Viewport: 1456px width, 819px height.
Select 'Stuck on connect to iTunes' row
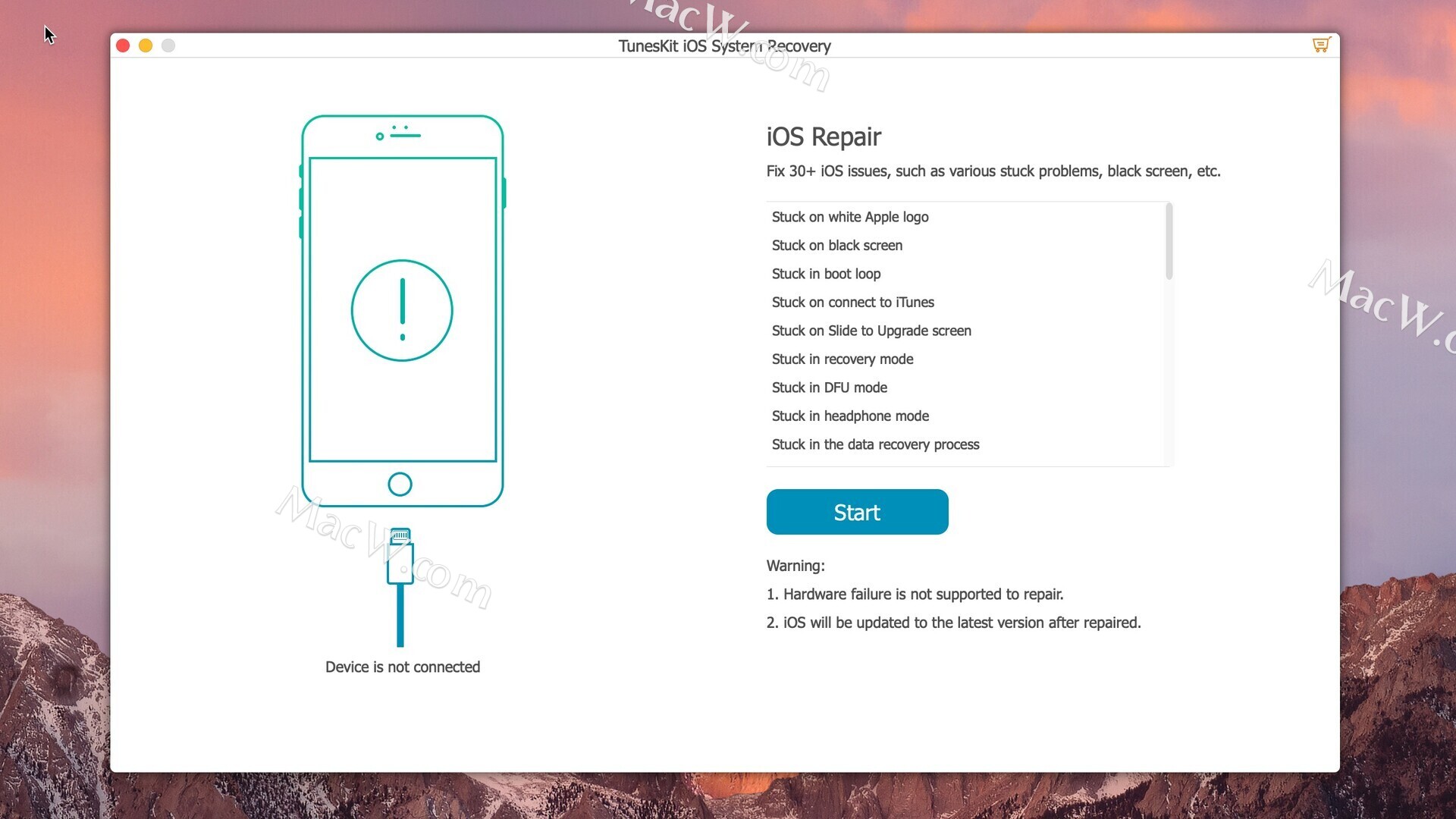pos(853,303)
